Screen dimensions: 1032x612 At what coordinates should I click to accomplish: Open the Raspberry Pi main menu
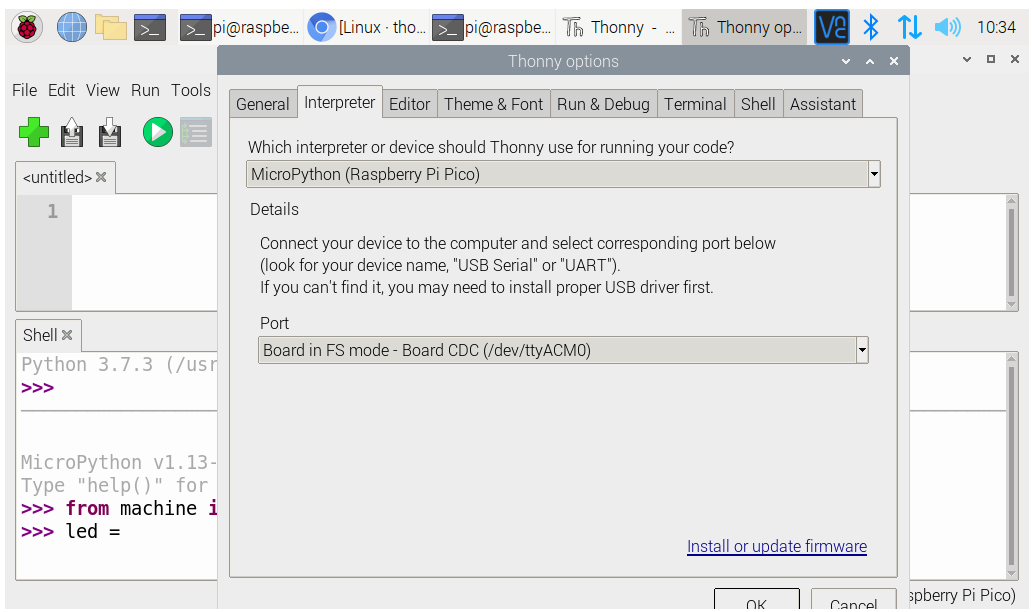[27, 28]
